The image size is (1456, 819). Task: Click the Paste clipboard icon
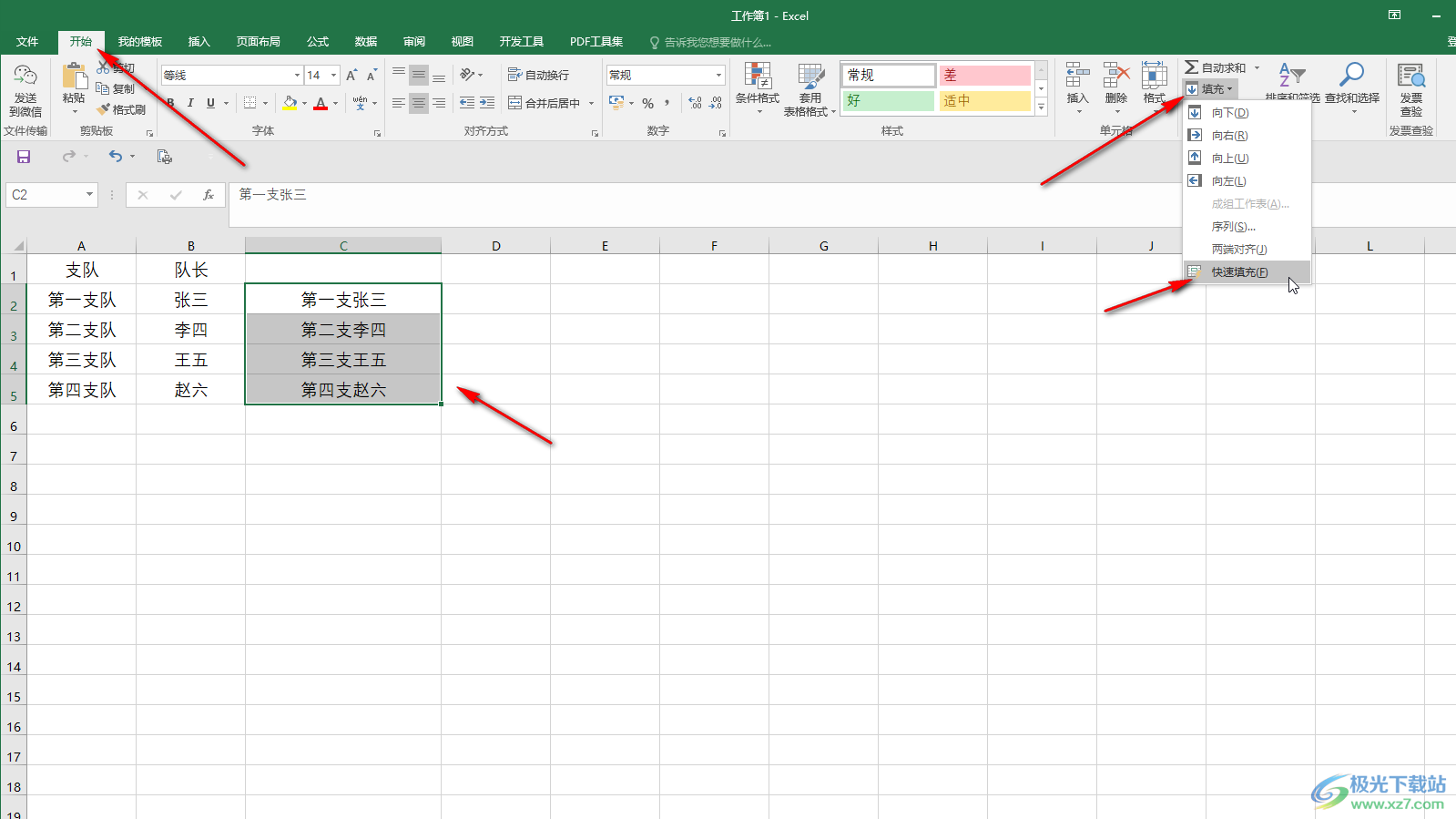click(74, 77)
